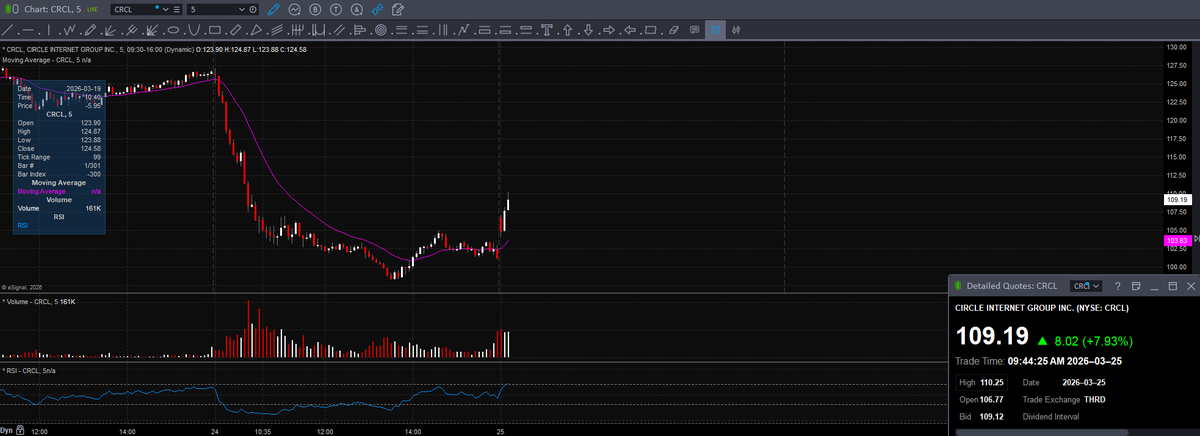This screenshot has width=1200, height=436.
Task: Open the symbol list menu icon
Action: coord(176,9)
